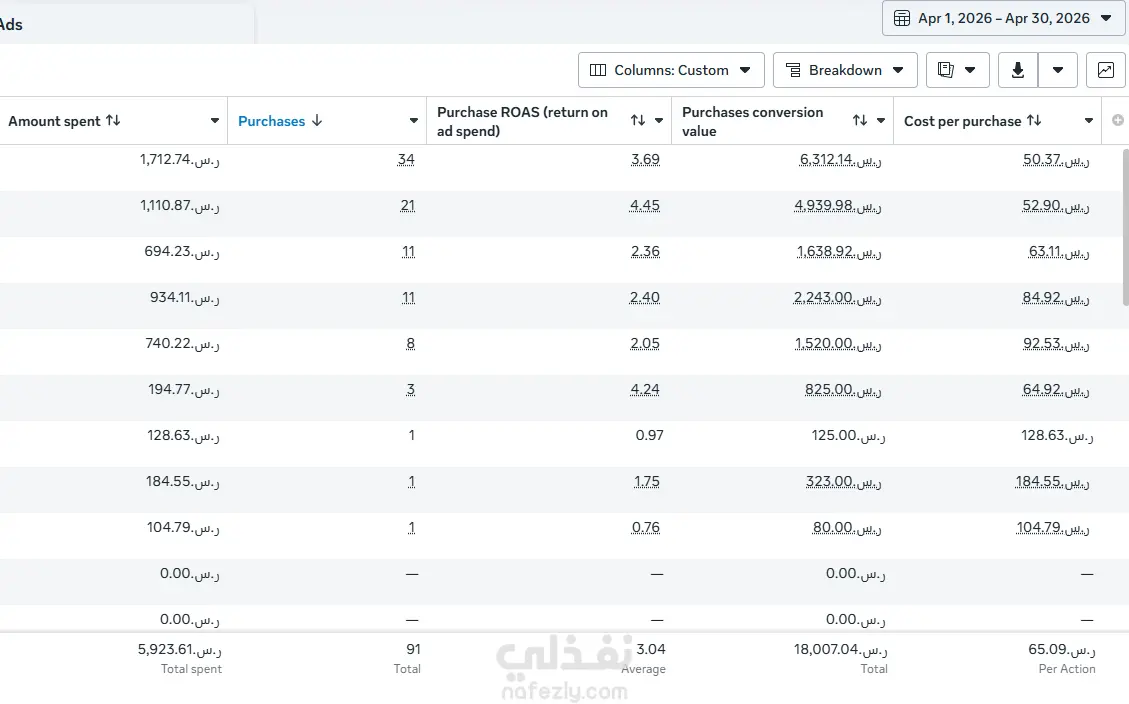This screenshot has width=1129, height=704.
Task: Click the 2.05 ROAS value
Action: [x=645, y=343]
